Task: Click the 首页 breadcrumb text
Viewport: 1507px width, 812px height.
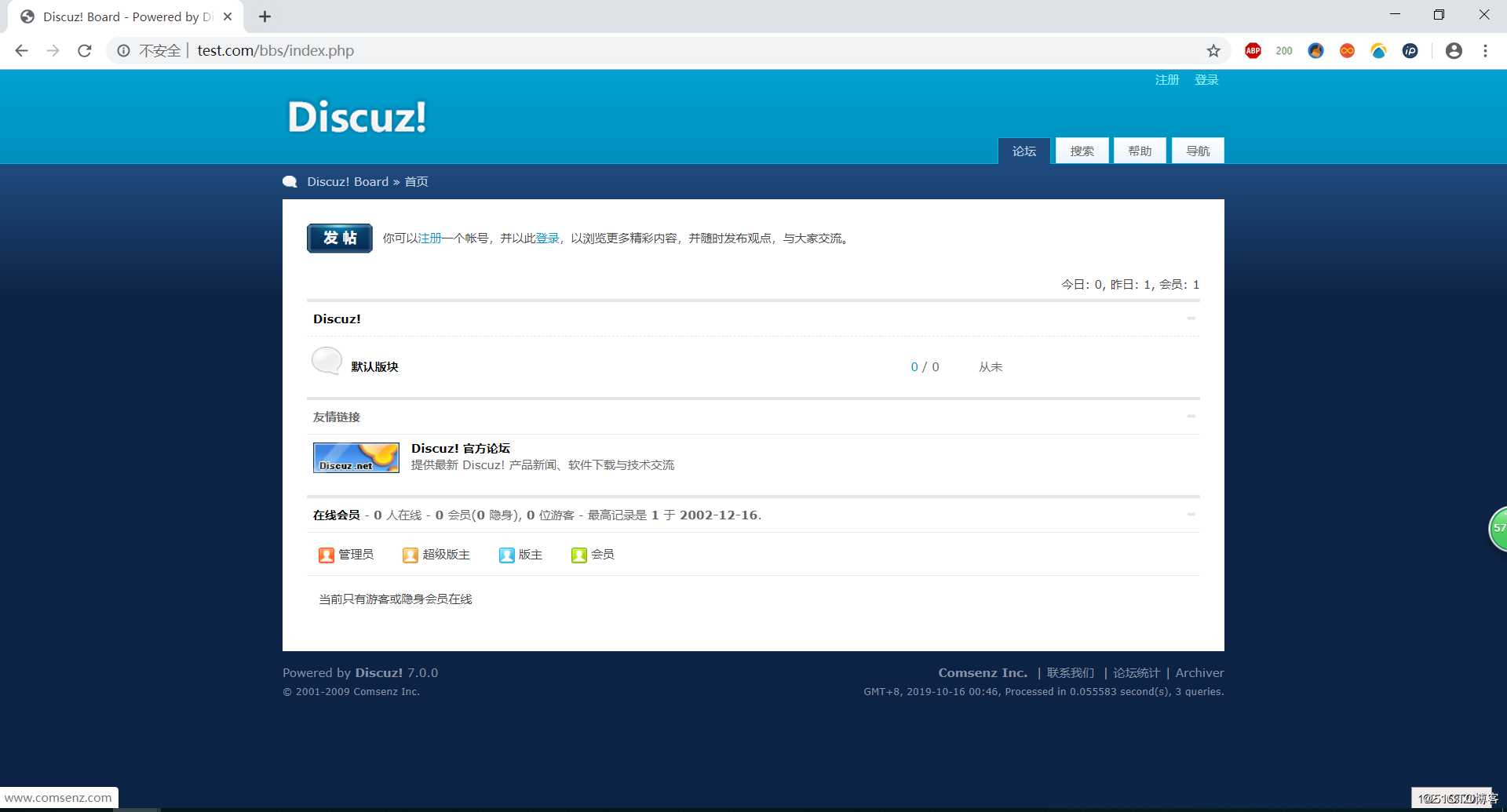Action: (x=416, y=182)
